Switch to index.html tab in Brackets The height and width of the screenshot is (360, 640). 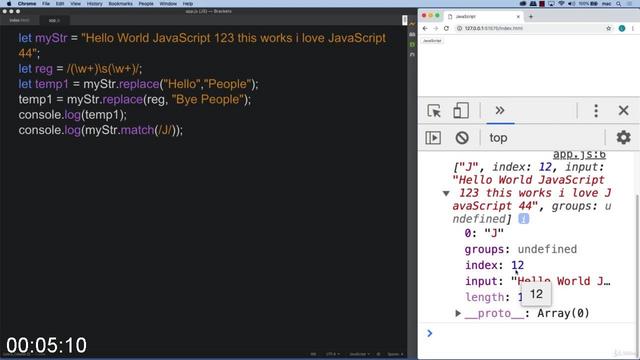click(x=19, y=20)
